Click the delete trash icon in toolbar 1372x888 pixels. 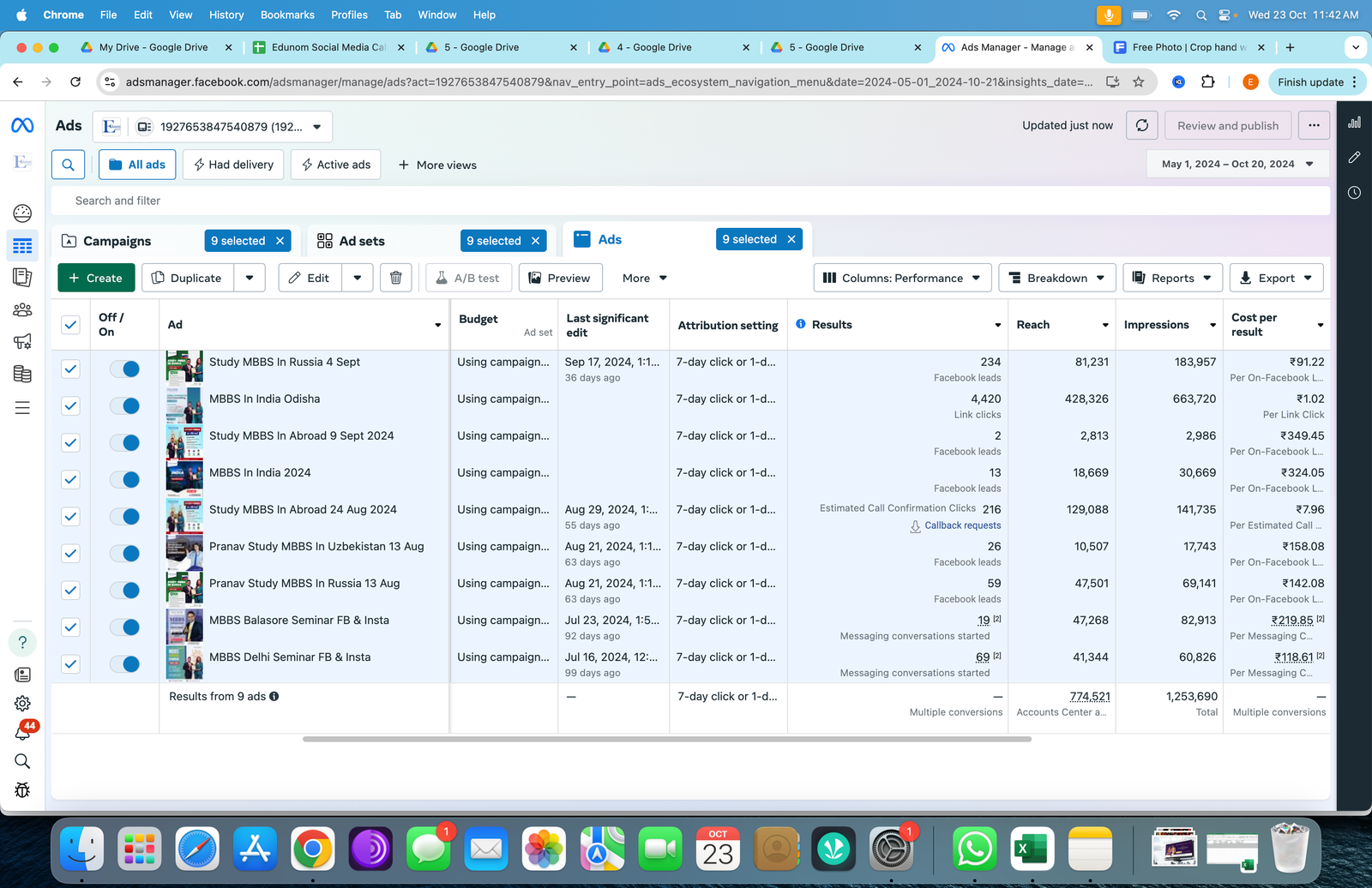(395, 278)
